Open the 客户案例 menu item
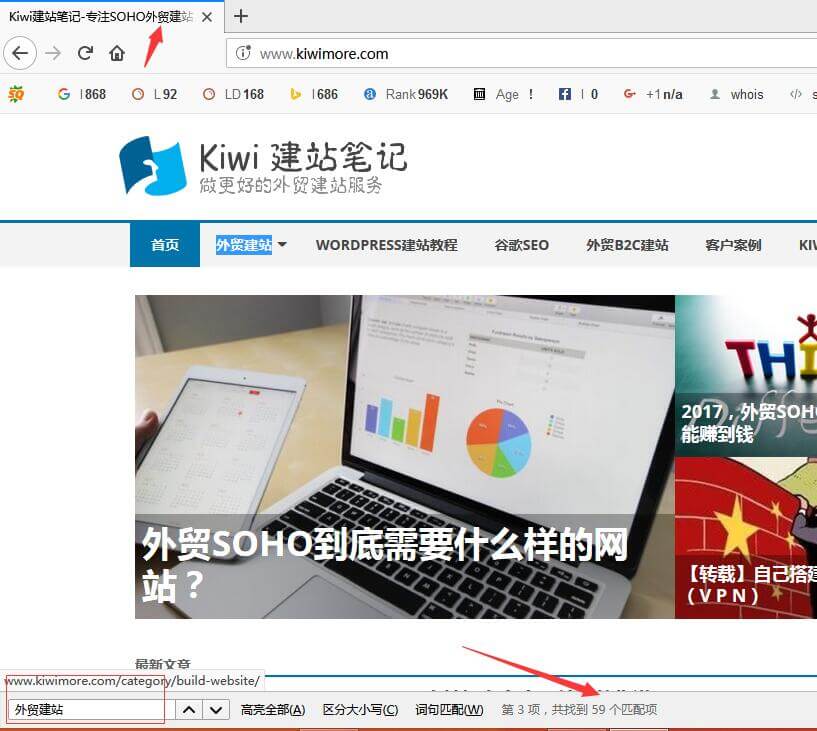This screenshot has height=731, width=817. (x=733, y=245)
